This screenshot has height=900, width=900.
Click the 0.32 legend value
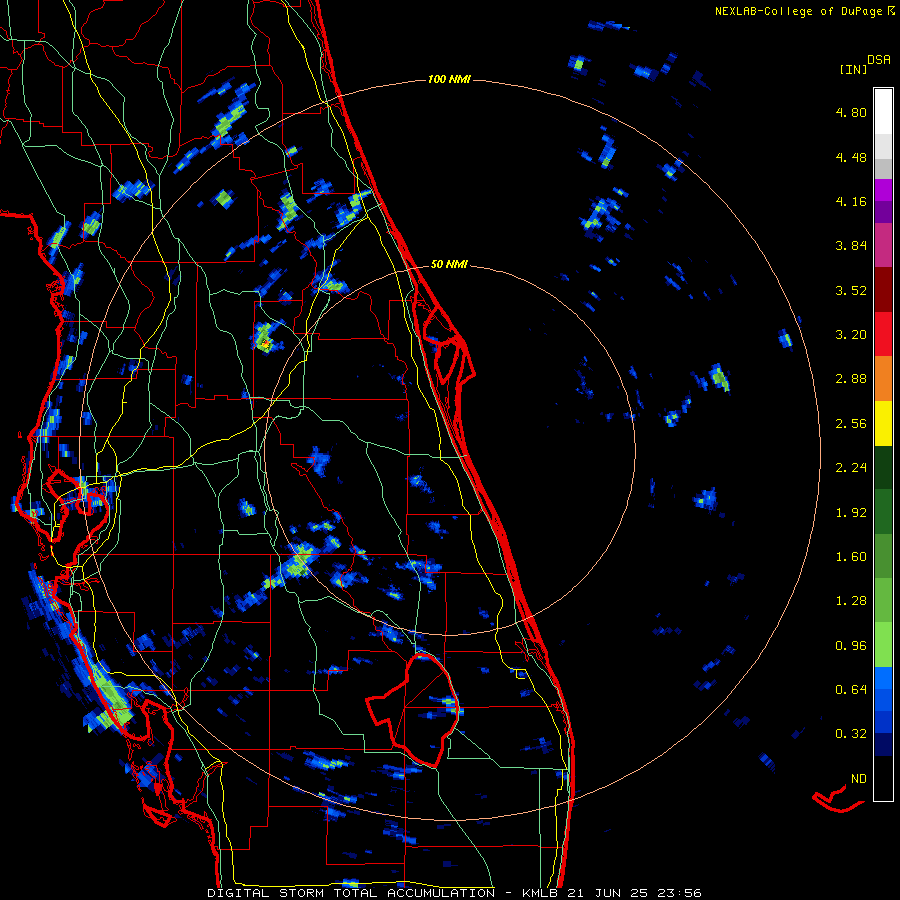[851, 734]
